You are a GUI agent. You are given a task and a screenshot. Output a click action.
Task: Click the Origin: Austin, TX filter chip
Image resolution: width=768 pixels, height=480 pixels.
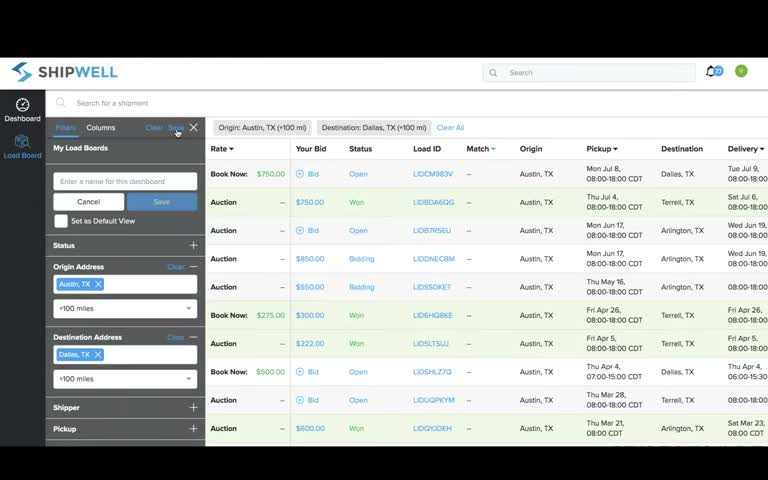pos(262,128)
